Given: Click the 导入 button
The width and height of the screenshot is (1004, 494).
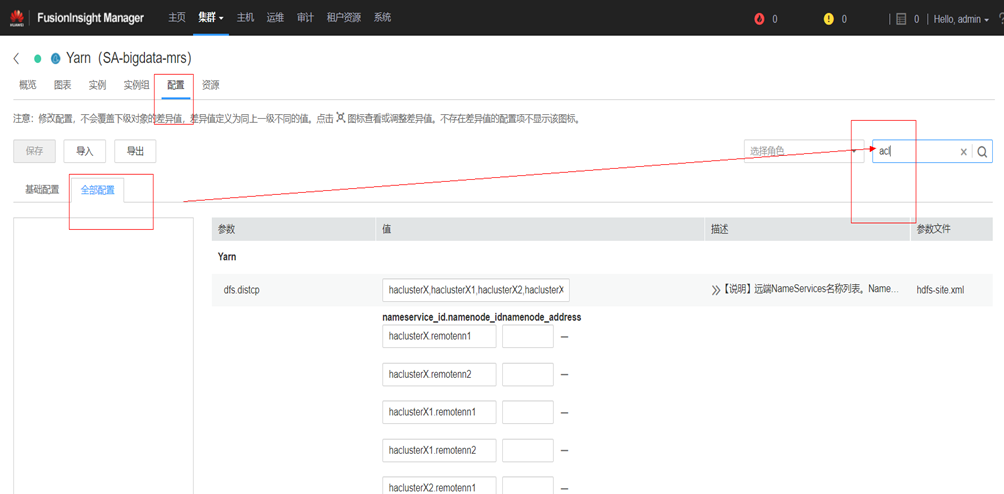Looking at the screenshot, I should click(85, 152).
